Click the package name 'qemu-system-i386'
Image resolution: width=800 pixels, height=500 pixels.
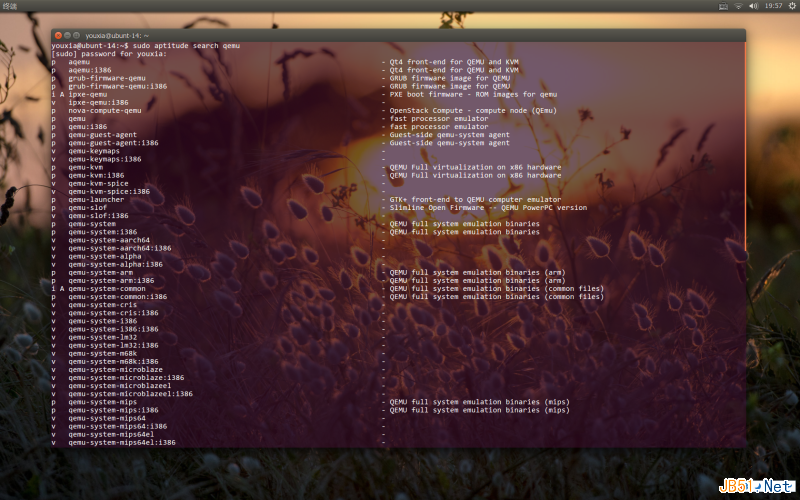pos(103,321)
